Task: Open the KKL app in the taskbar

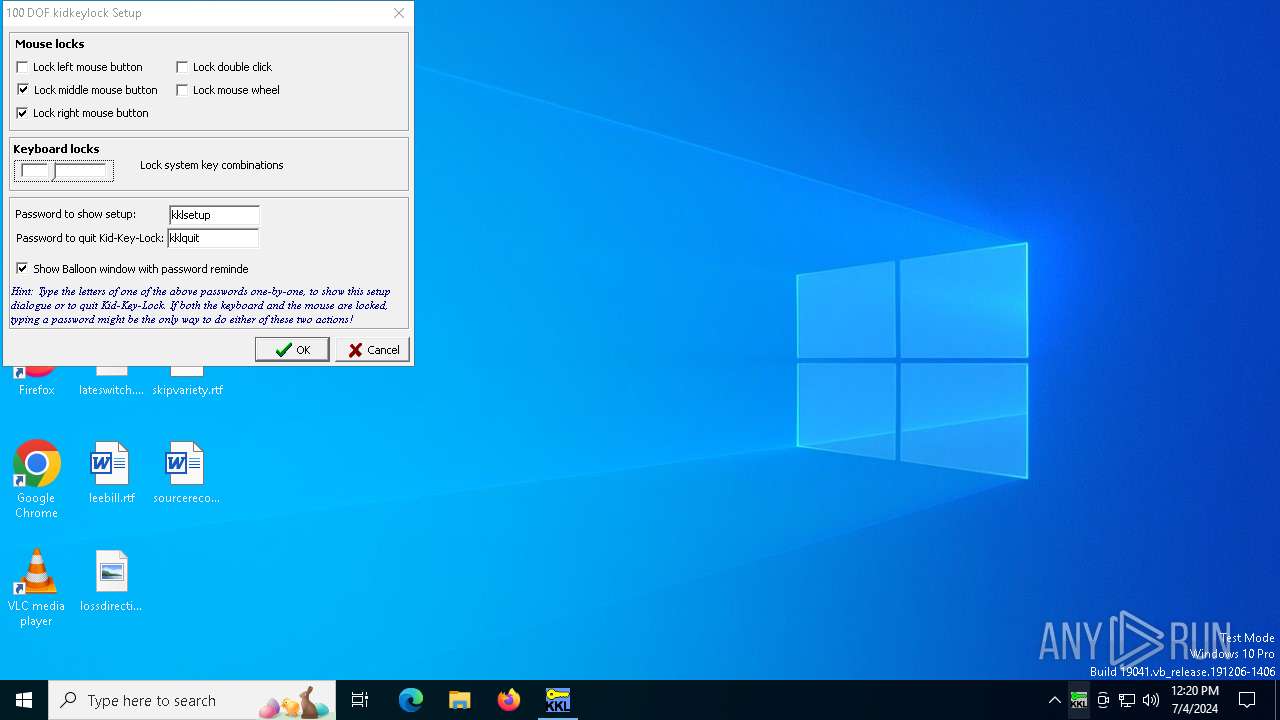Action: tap(558, 700)
